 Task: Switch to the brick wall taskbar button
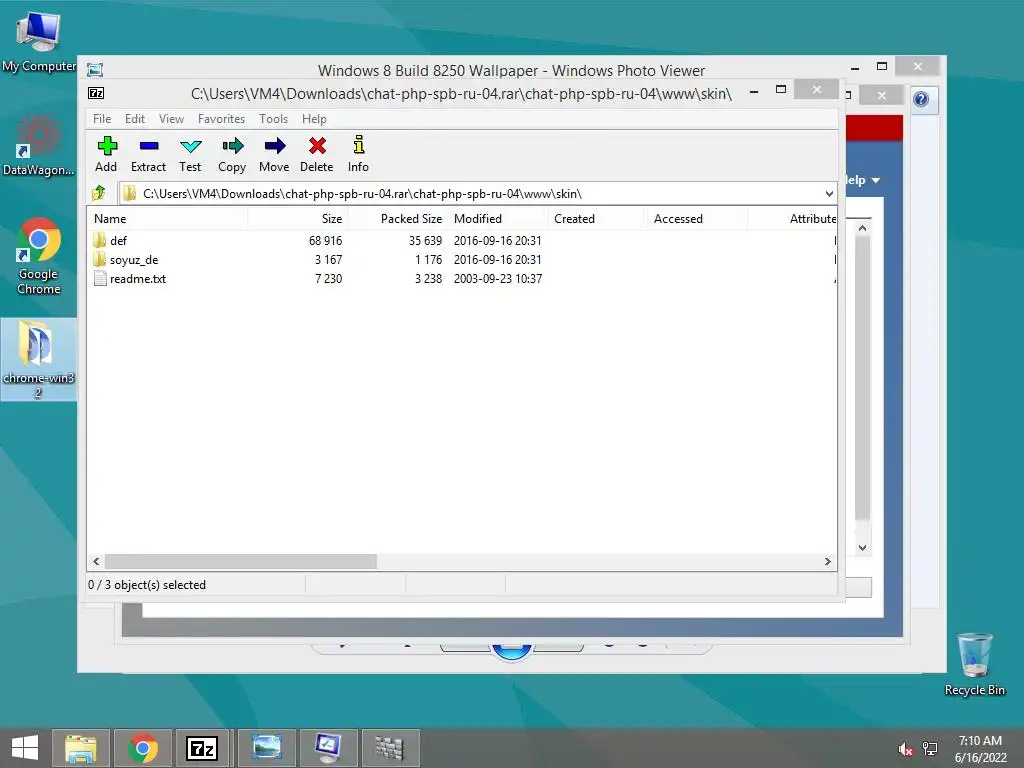pyautogui.click(x=390, y=748)
